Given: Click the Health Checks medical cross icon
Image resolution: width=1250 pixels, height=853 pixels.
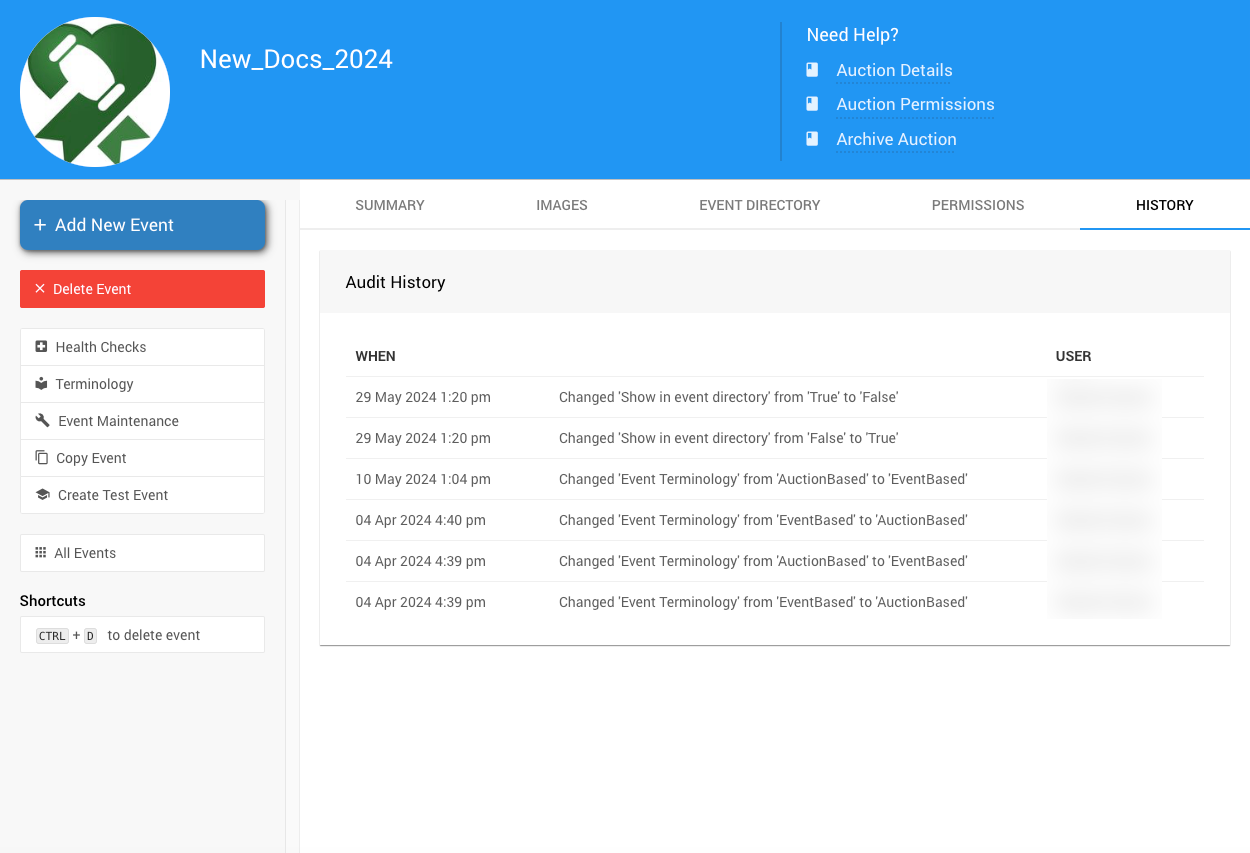Looking at the screenshot, I should coord(41,347).
